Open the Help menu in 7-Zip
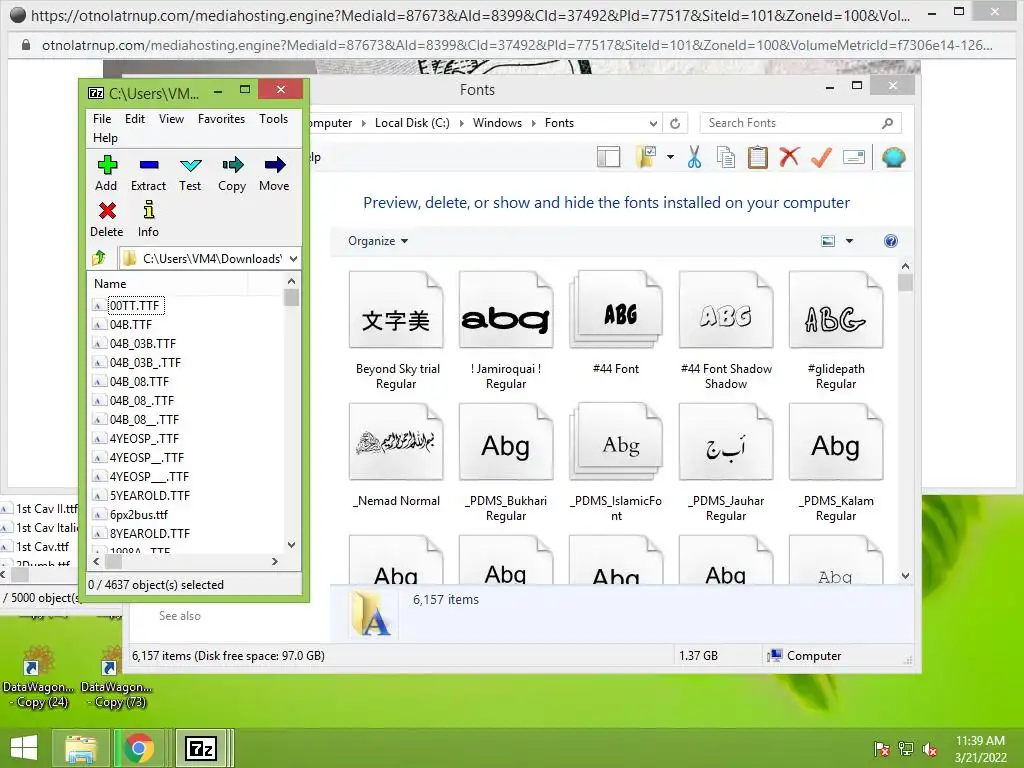1024x768 pixels. [105, 138]
